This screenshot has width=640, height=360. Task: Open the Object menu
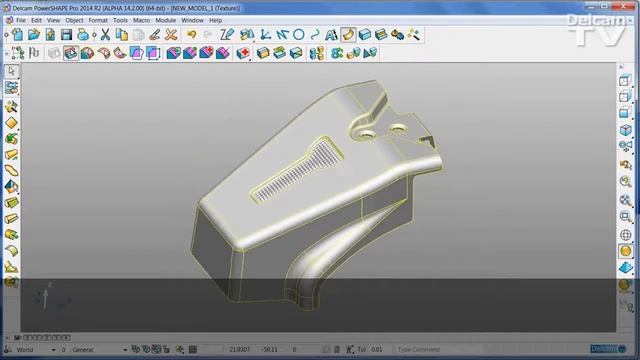[74, 20]
